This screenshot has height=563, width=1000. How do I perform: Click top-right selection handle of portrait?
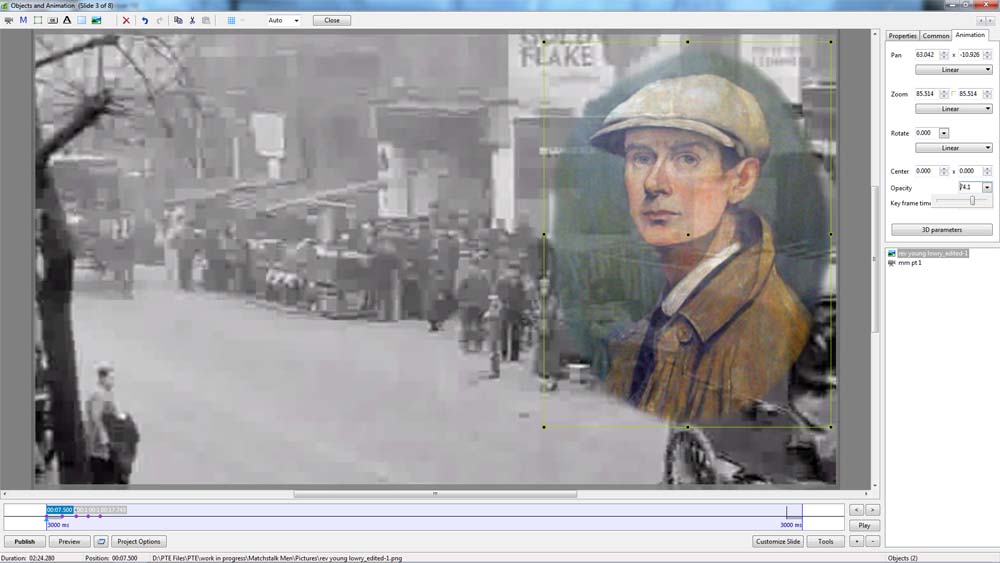point(831,42)
